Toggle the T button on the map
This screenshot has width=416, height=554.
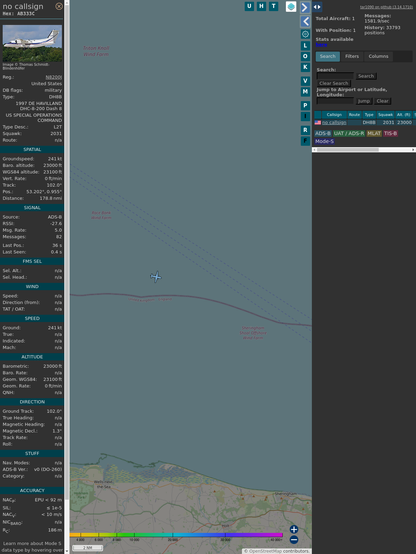click(273, 6)
